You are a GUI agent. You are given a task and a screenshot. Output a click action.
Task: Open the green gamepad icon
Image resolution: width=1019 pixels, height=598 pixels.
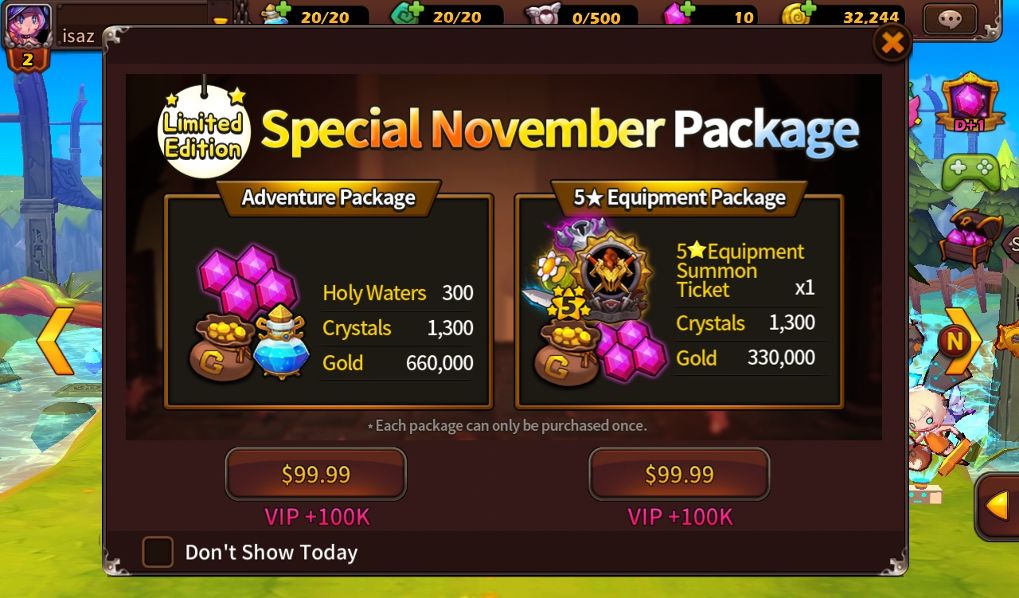click(x=970, y=172)
